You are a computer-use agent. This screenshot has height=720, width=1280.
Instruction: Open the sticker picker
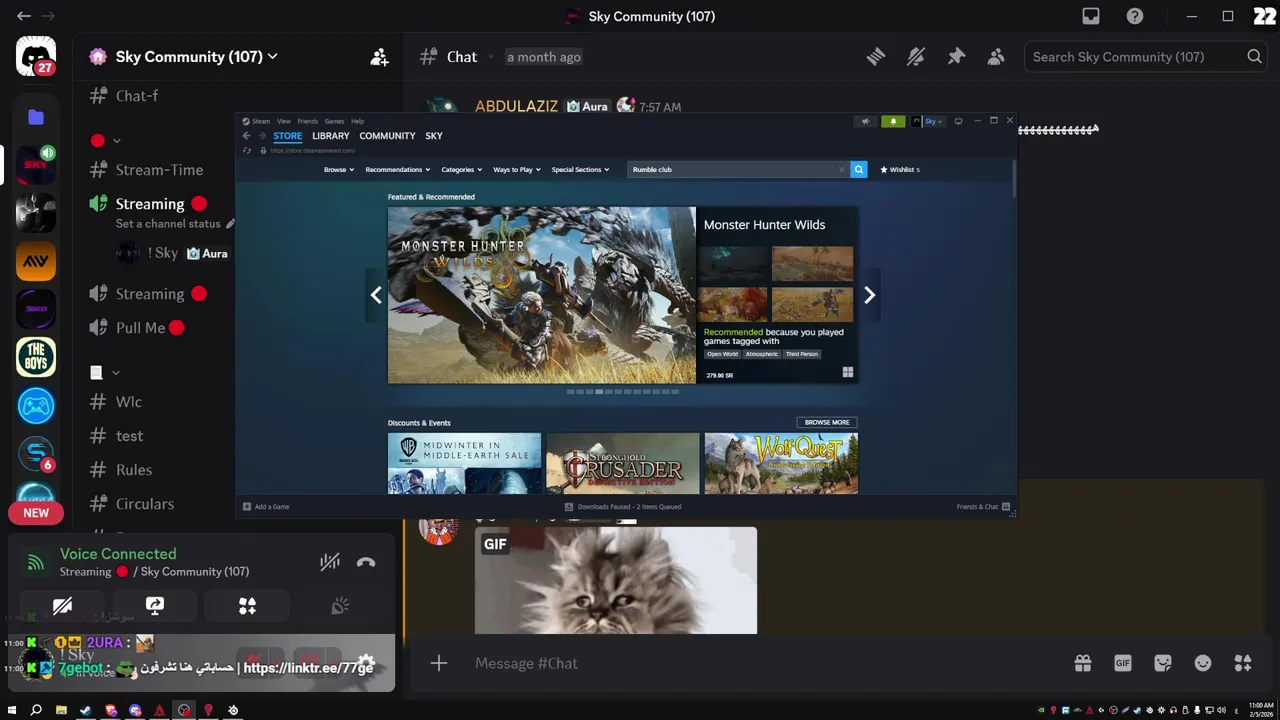1163,663
